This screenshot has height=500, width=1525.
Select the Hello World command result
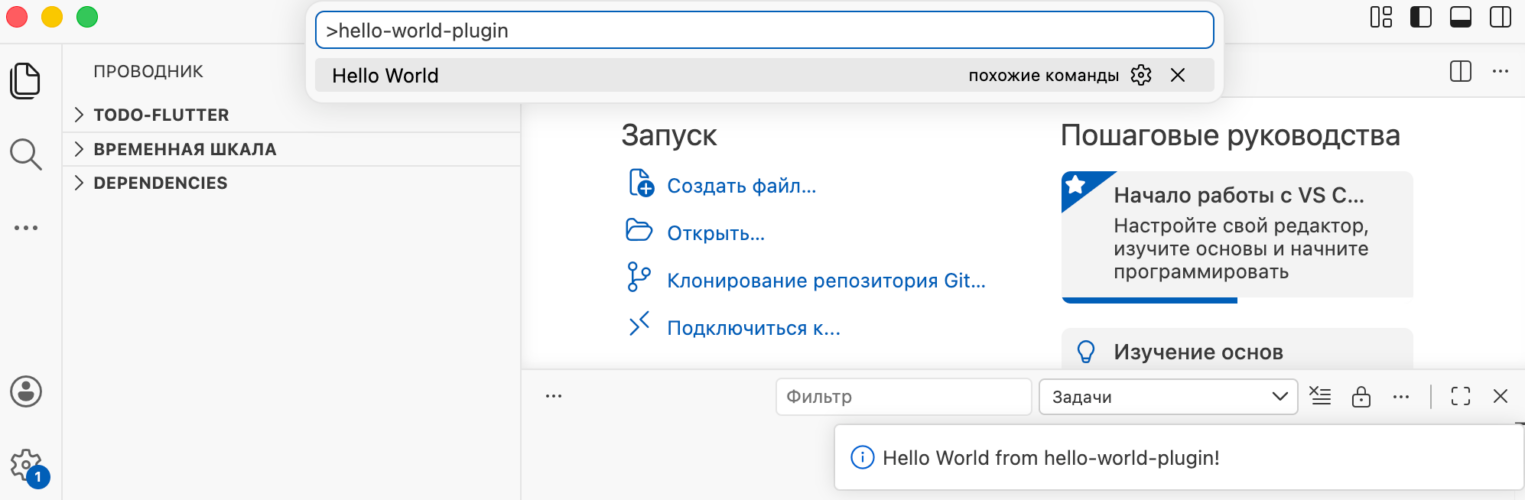tap(764, 75)
